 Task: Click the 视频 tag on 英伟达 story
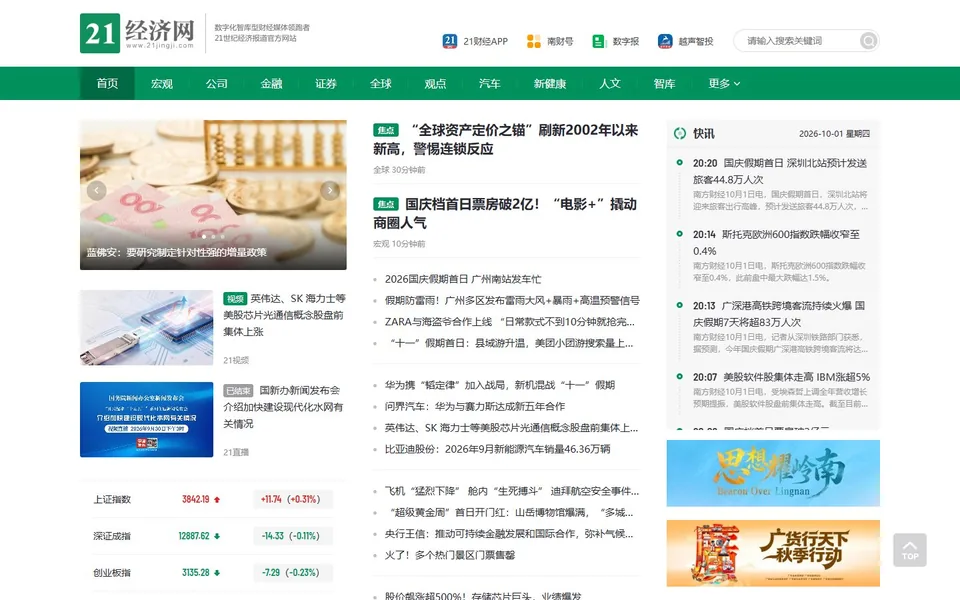234,299
